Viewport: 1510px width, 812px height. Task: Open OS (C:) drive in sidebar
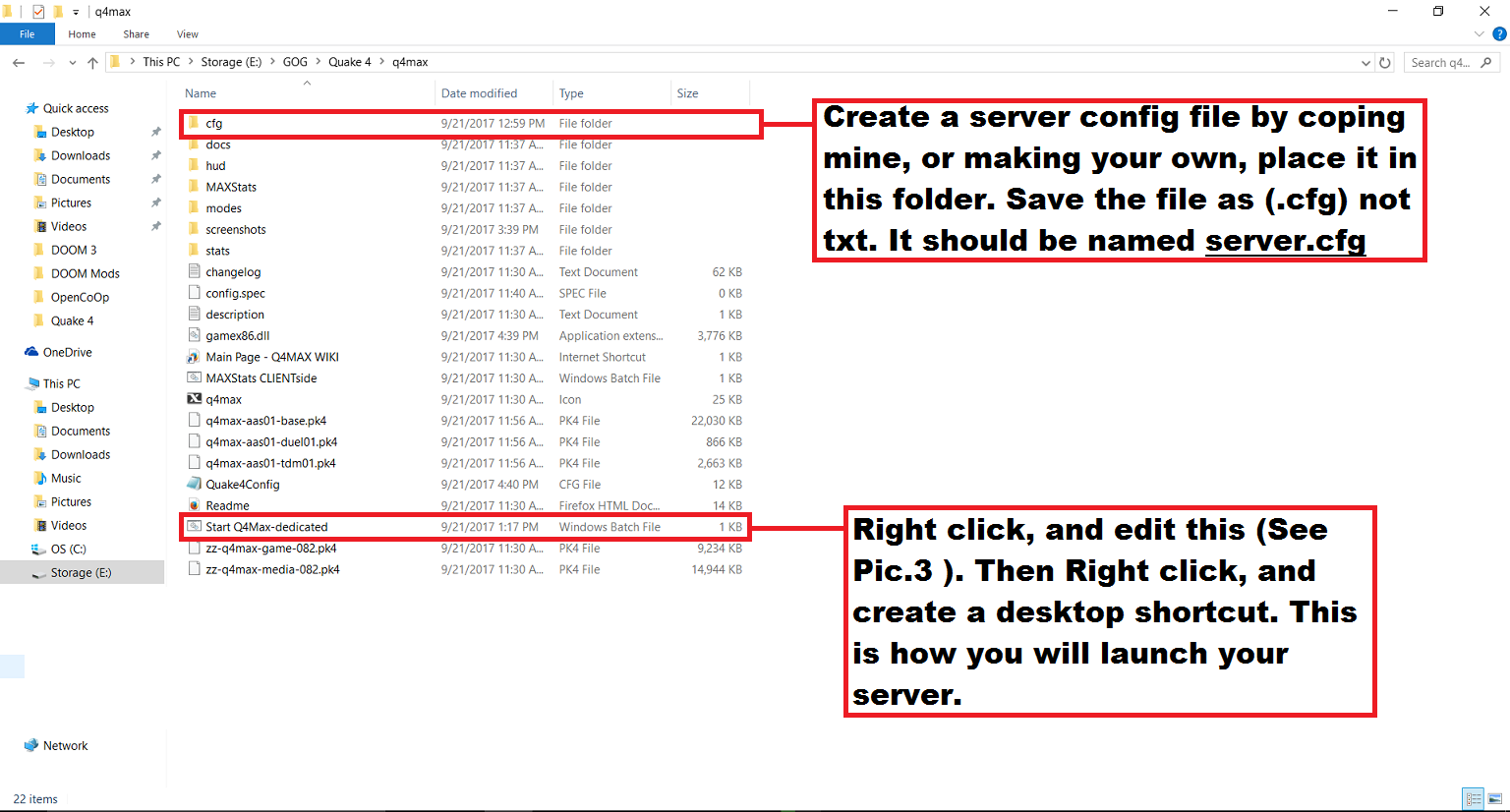68,549
